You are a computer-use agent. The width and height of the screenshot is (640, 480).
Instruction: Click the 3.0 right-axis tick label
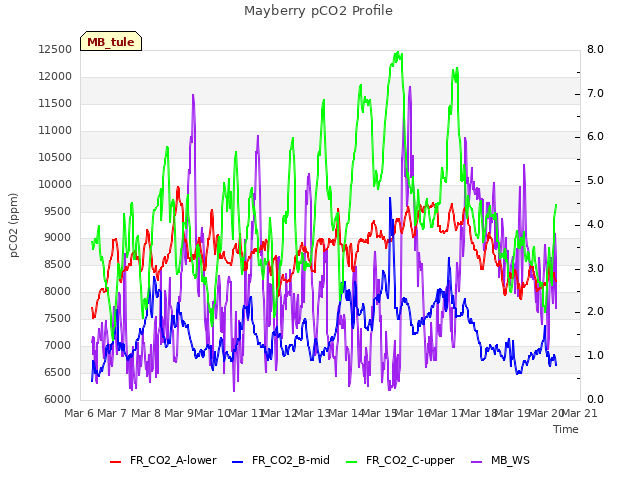tap(596, 269)
